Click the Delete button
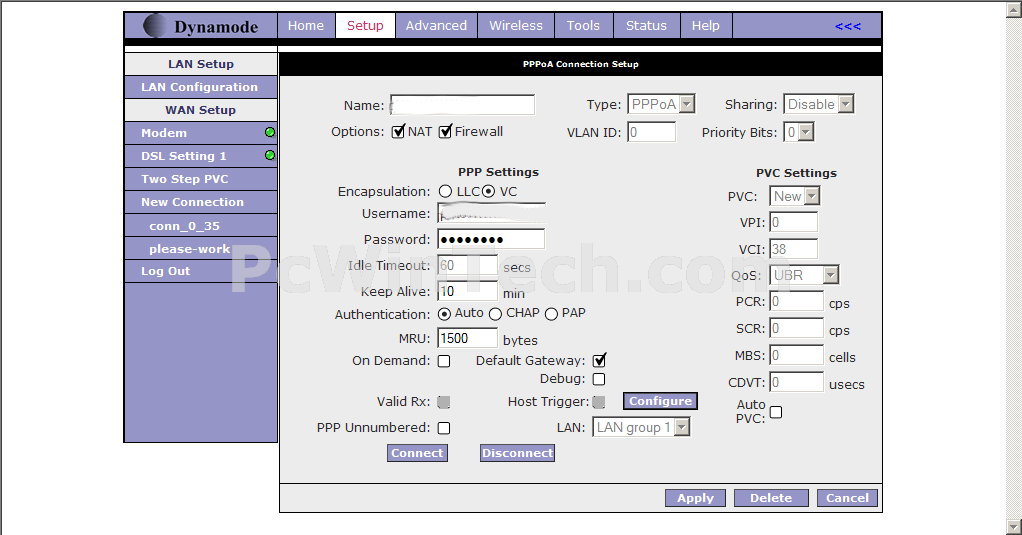1022x535 pixels. (x=771, y=498)
